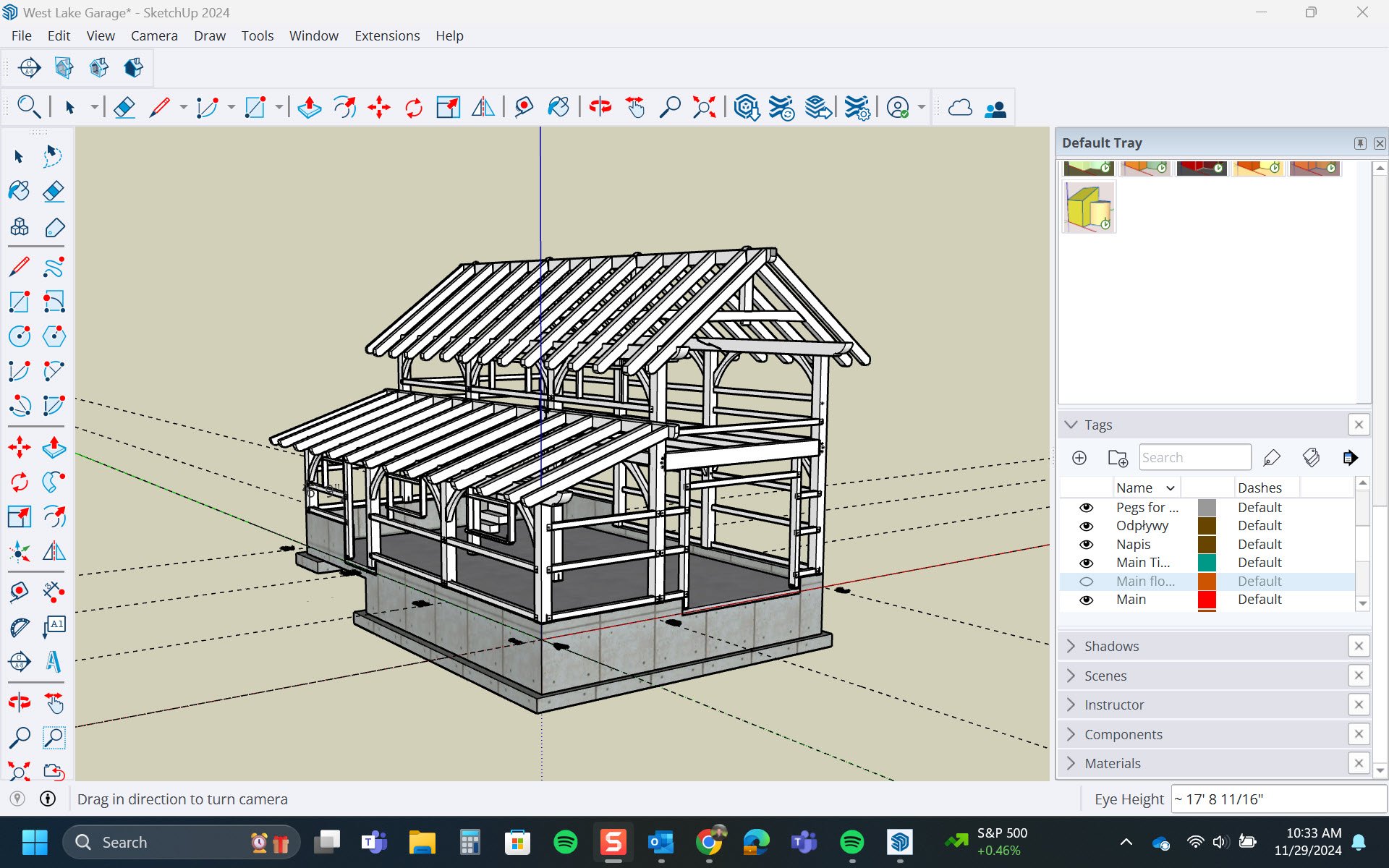Show the hidden Main flo... tag
Viewport: 1389px width, 868px height.
coord(1086,582)
